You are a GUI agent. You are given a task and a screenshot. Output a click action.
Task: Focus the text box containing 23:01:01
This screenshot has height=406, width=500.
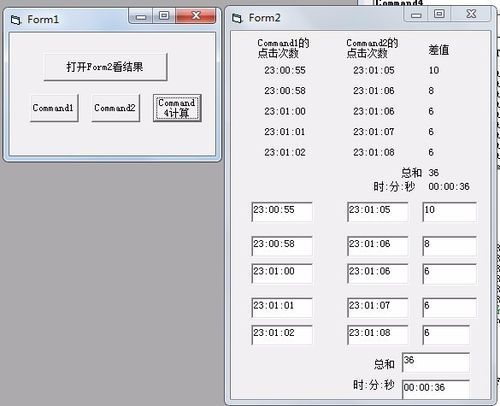pyautogui.click(x=282, y=307)
